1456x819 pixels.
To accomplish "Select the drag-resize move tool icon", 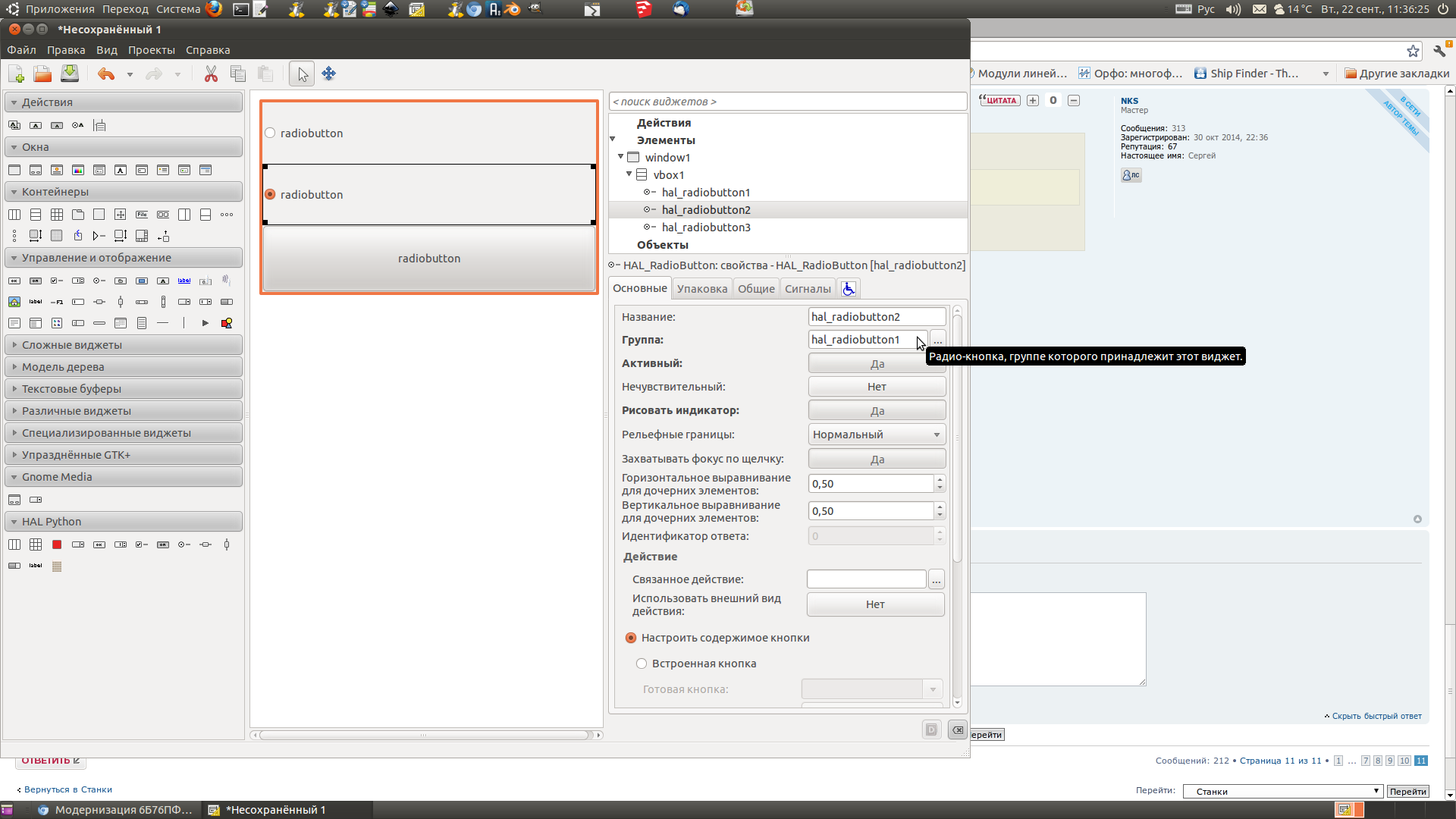I will pos(328,74).
